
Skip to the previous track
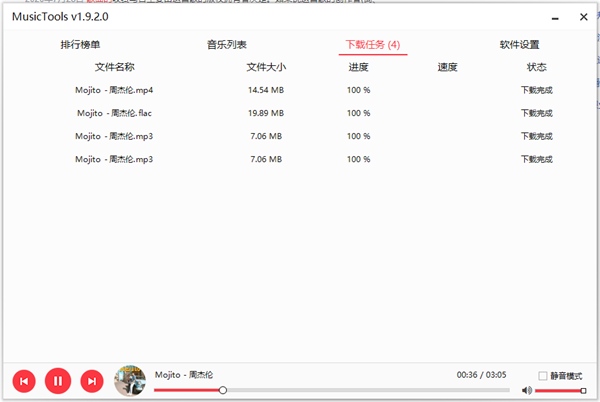24,381
